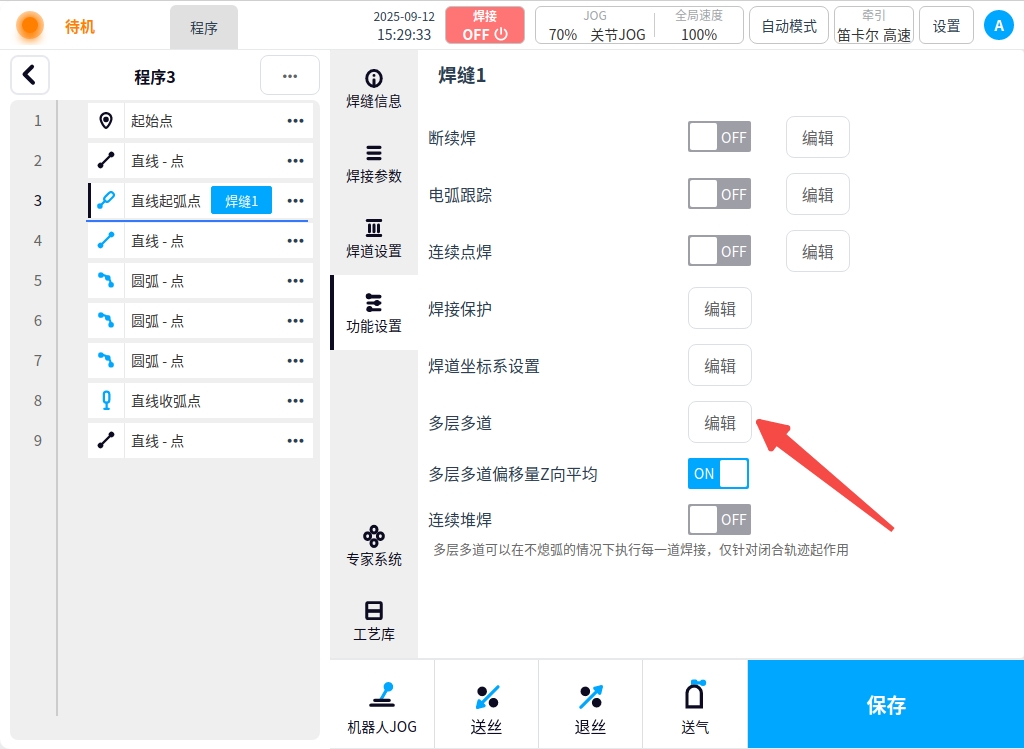The height and width of the screenshot is (749, 1024).
Task: Switch to the 程序 tab
Action: pos(204,28)
